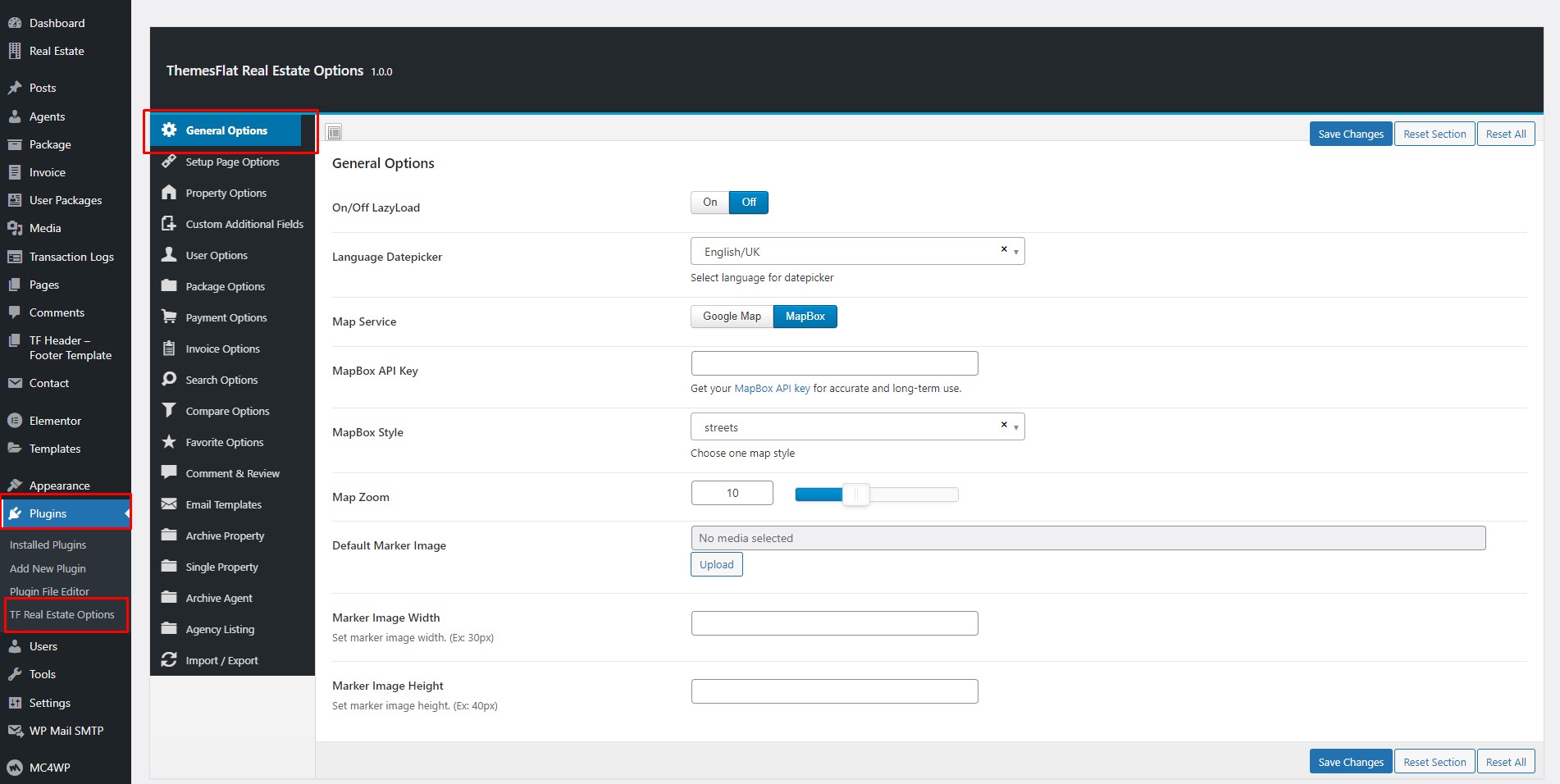This screenshot has height=784, width=1560.
Task: Click the Import / Export refresh icon
Action: 169,659
